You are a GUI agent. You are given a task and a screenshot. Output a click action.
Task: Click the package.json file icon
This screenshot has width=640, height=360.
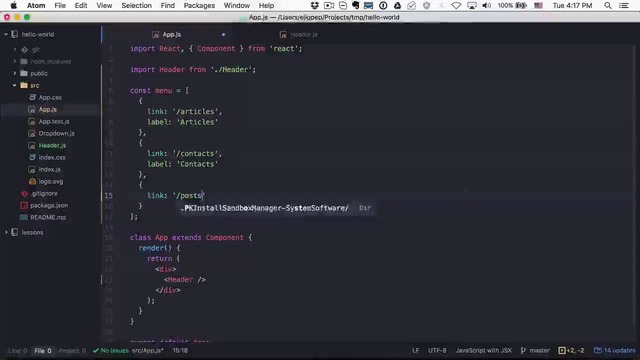(x=24, y=205)
